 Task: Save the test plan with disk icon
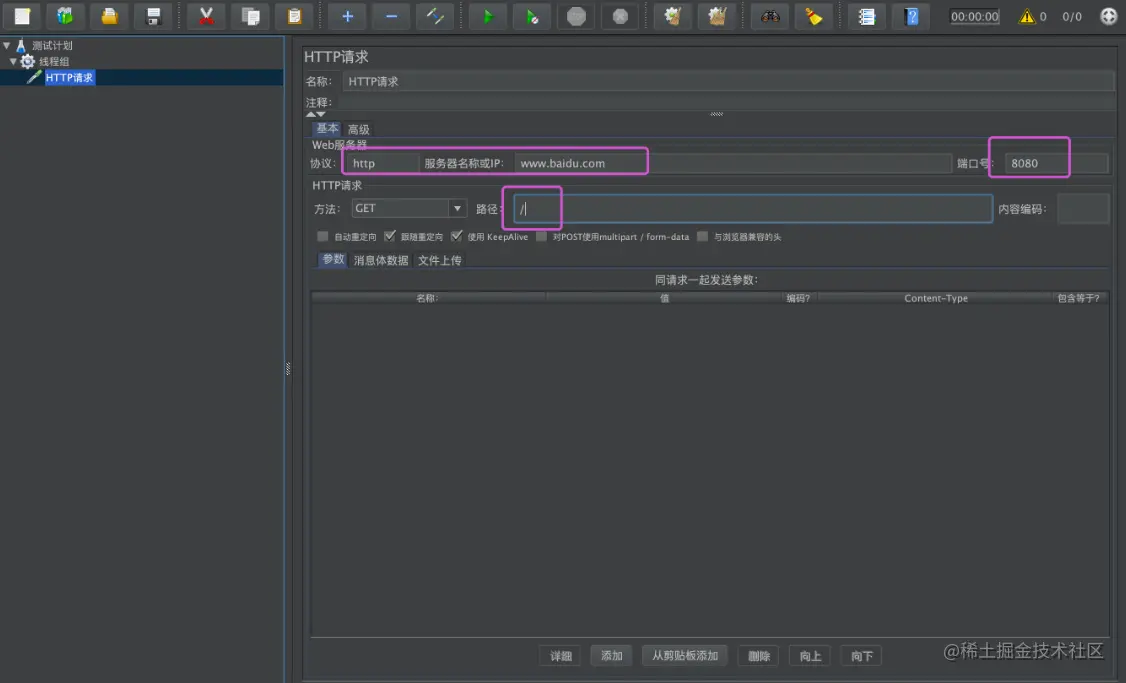pyautogui.click(x=153, y=16)
